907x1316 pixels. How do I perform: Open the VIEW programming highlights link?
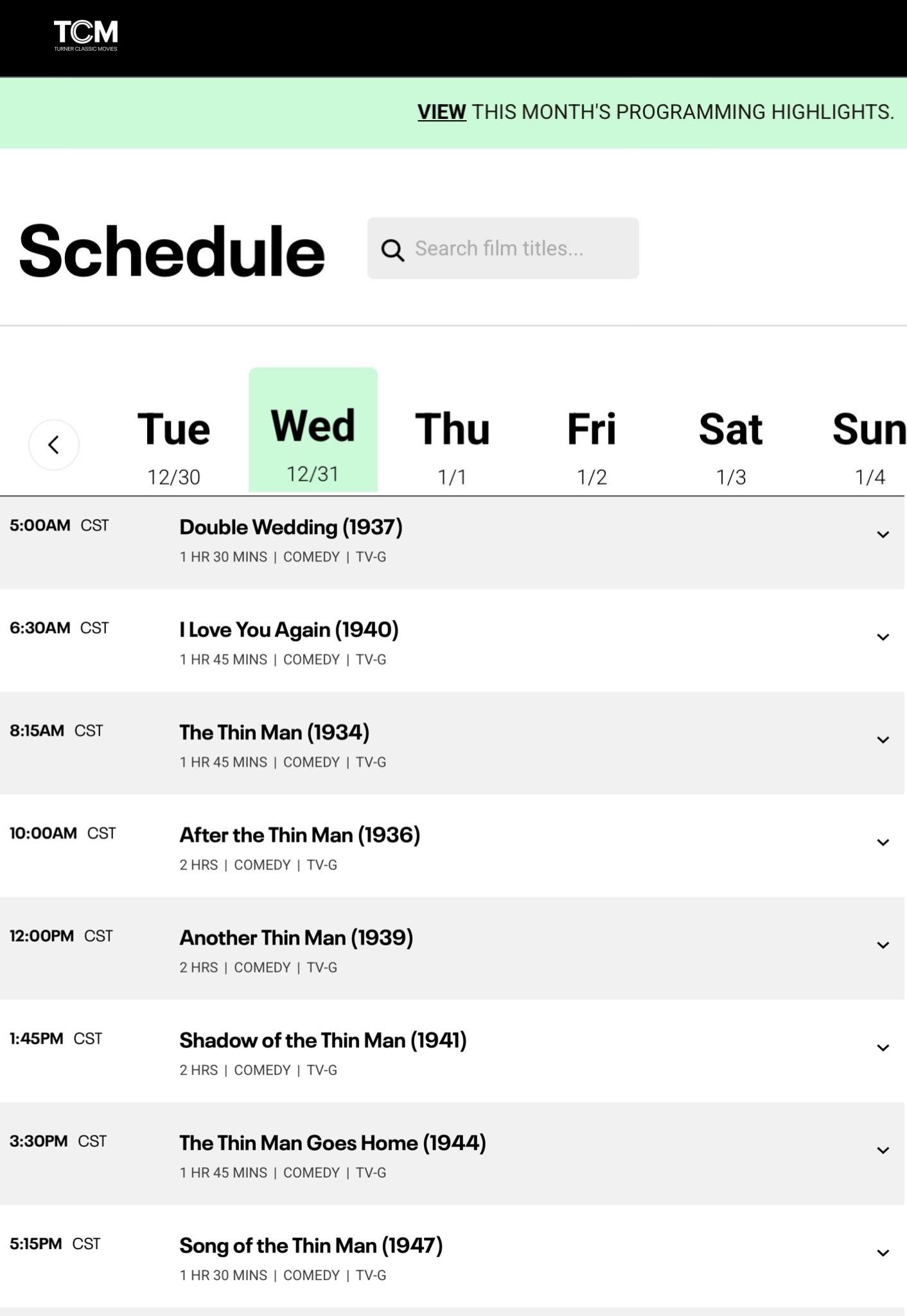coord(441,112)
